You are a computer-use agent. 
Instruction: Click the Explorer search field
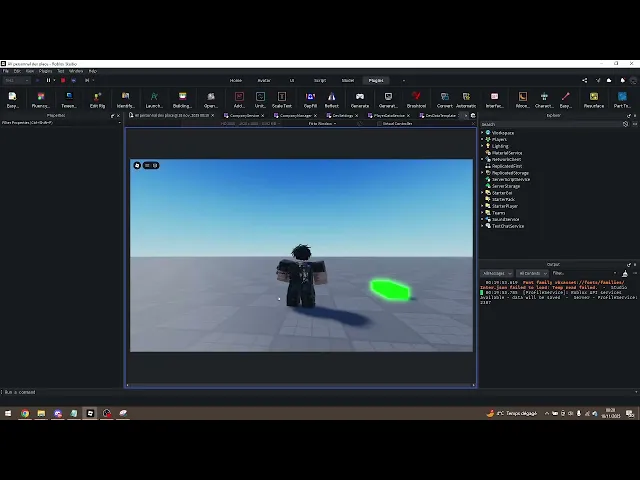coord(550,124)
